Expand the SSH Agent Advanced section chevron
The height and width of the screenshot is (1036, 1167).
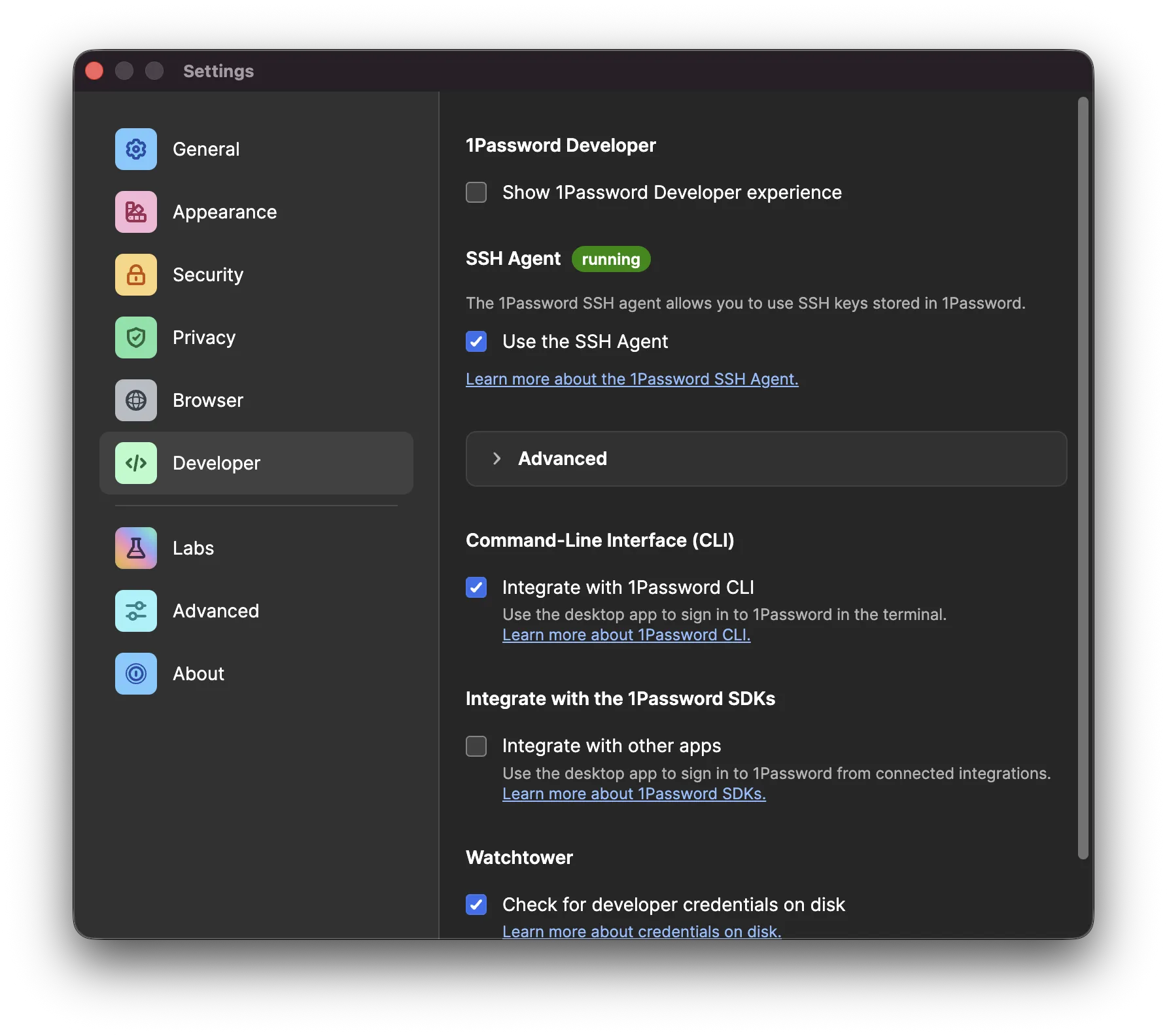coord(497,458)
